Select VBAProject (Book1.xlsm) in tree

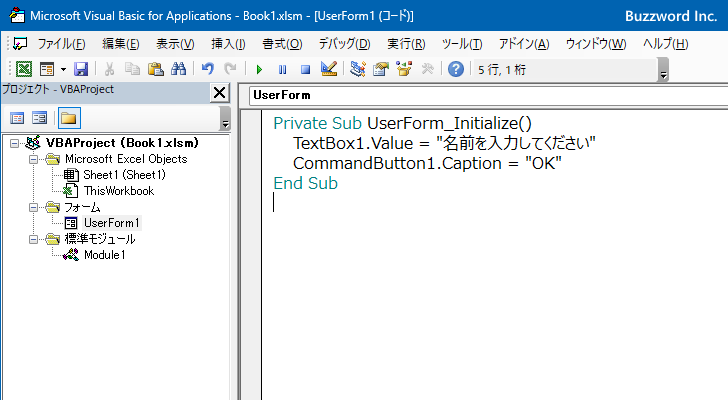122,143
